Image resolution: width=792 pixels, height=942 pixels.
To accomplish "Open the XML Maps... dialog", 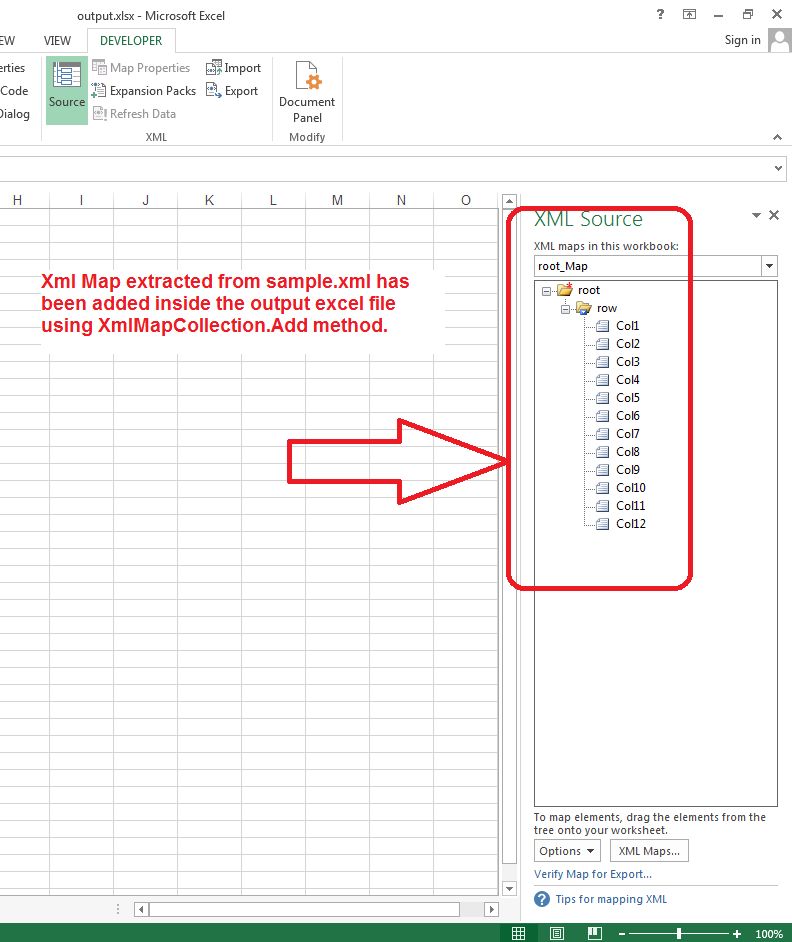I will click(649, 851).
